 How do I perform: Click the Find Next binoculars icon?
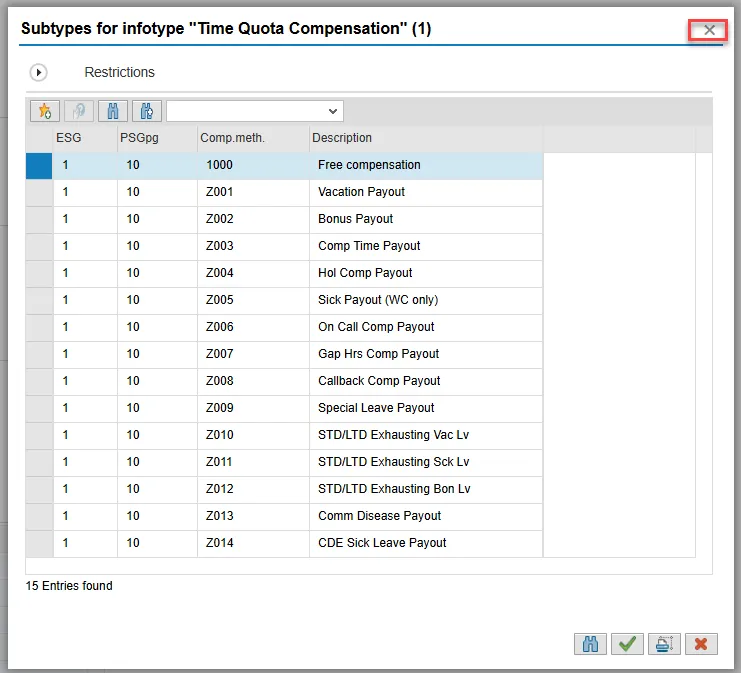pos(146,111)
